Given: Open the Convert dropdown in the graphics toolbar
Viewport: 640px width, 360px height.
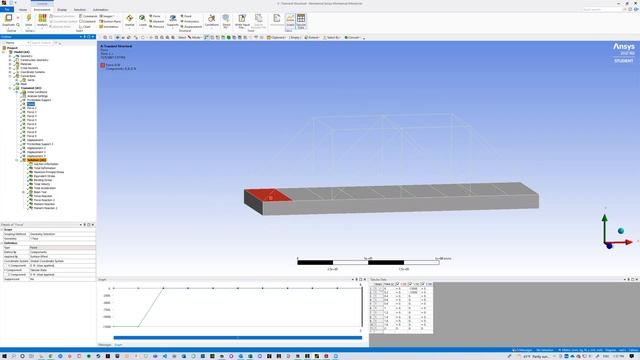Looking at the screenshot, I should tap(352, 38).
